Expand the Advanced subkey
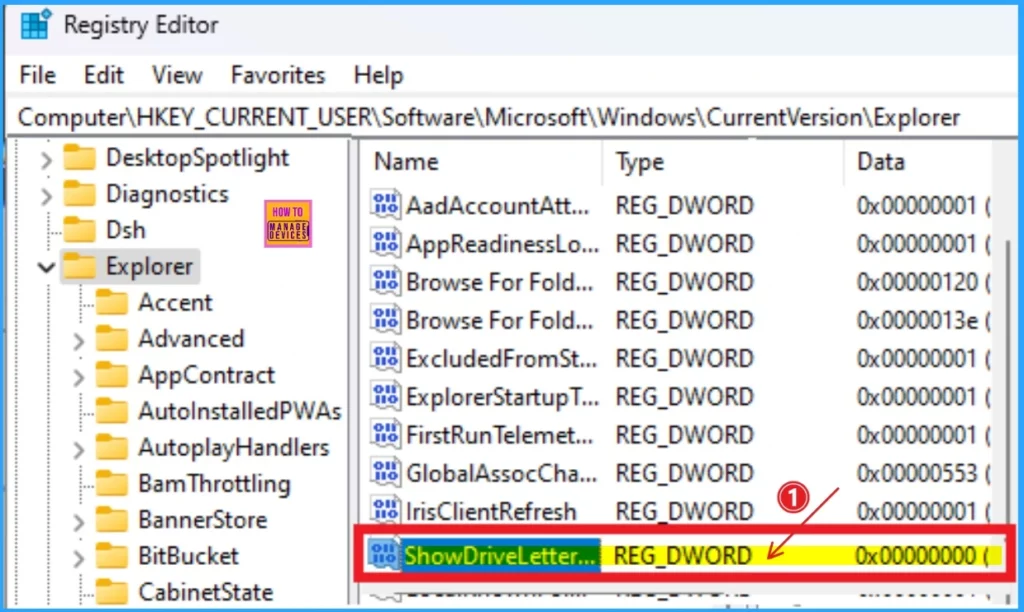Viewport: 1024px width, 612px height. tap(78, 340)
